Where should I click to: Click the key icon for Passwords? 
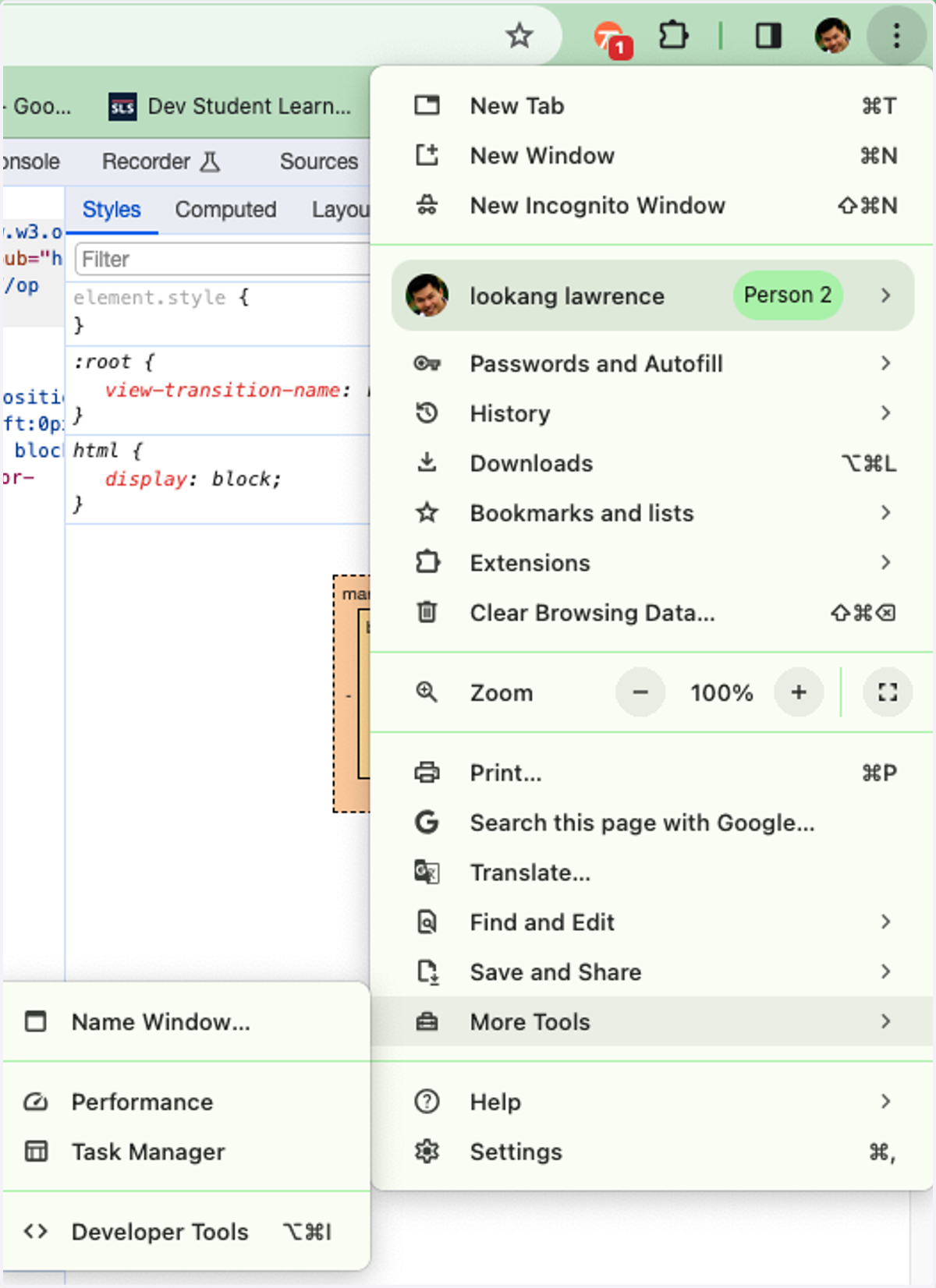[x=427, y=363]
